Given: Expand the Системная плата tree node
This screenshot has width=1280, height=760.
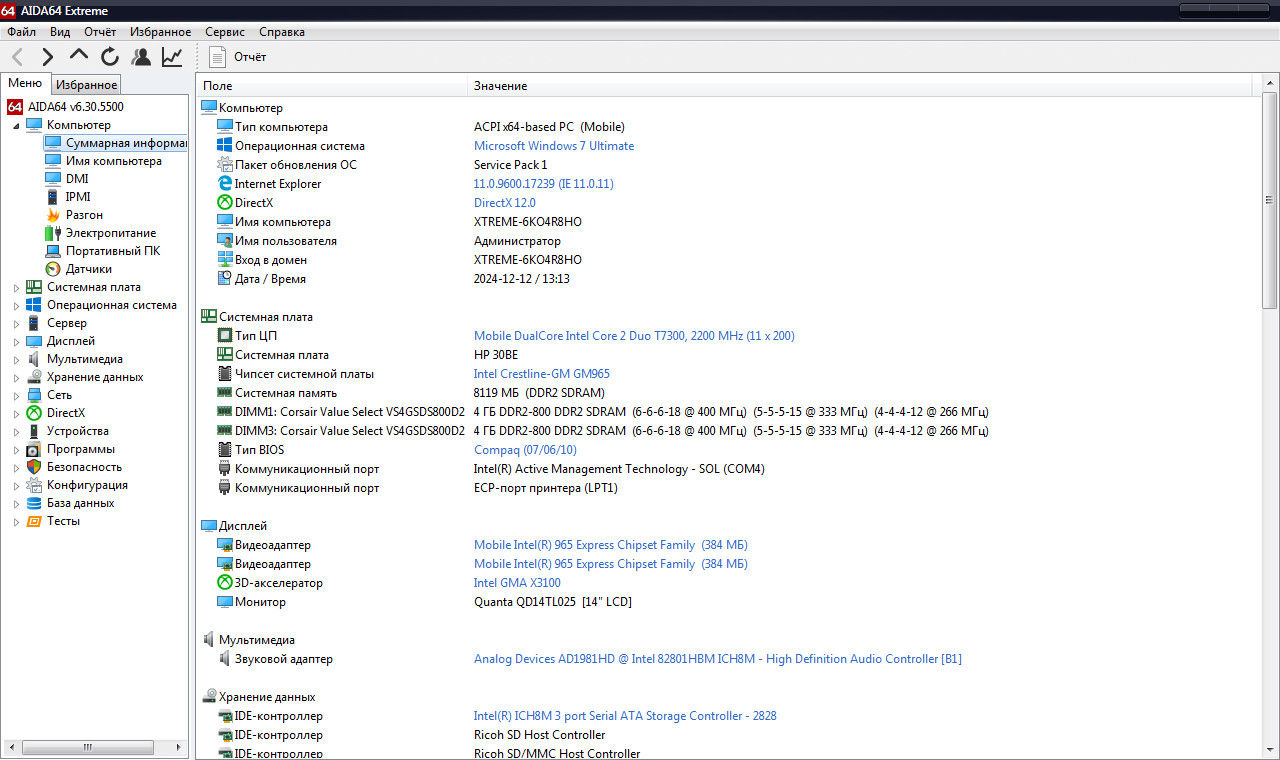Looking at the screenshot, I should (16, 287).
